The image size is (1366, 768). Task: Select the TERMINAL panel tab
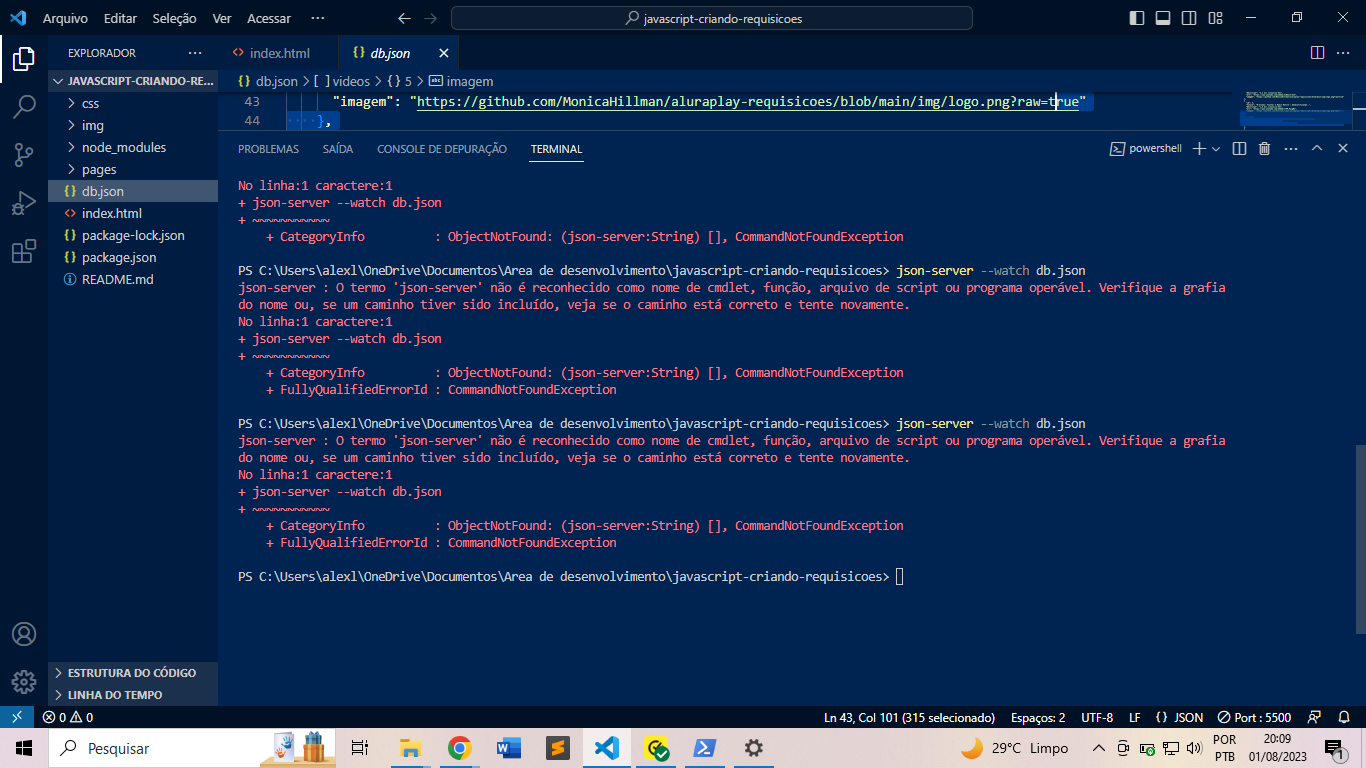pyautogui.click(x=556, y=149)
